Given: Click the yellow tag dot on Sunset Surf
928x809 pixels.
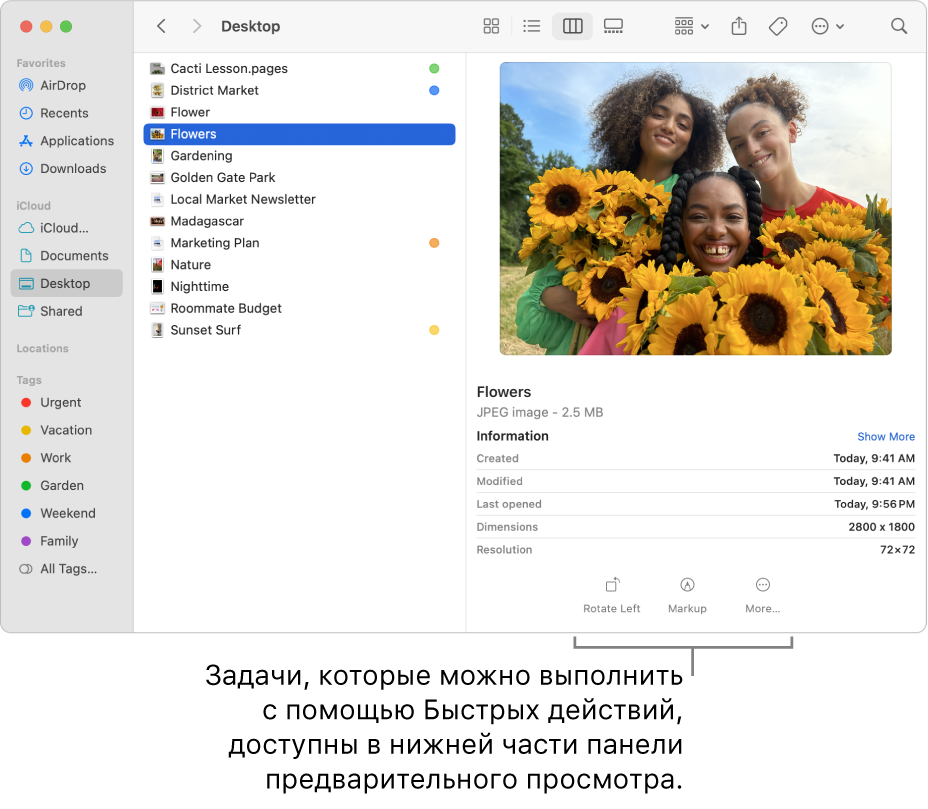Looking at the screenshot, I should click(434, 330).
